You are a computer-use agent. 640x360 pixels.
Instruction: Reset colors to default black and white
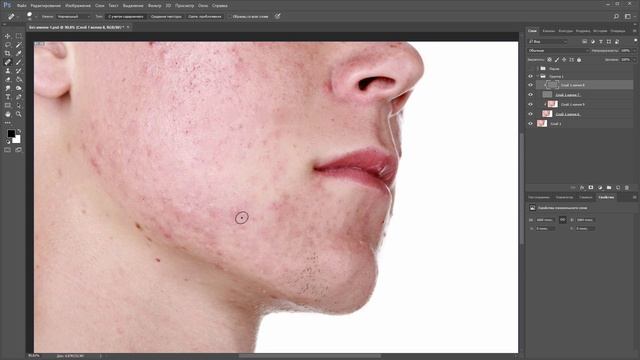click(x=8, y=142)
